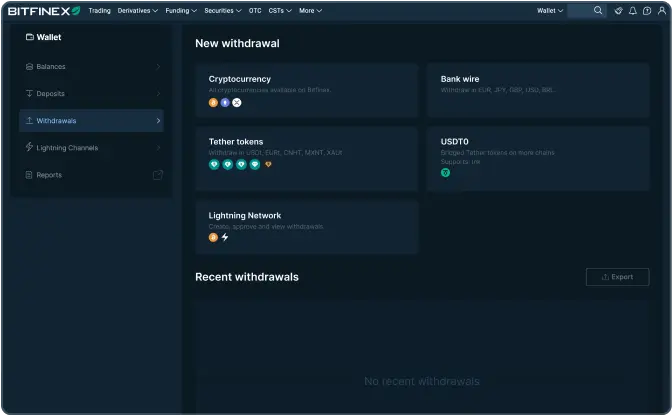This screenshot has width=672, height=415.
Task: Open the Funding dropdown menu
Action: coord(181,11)
